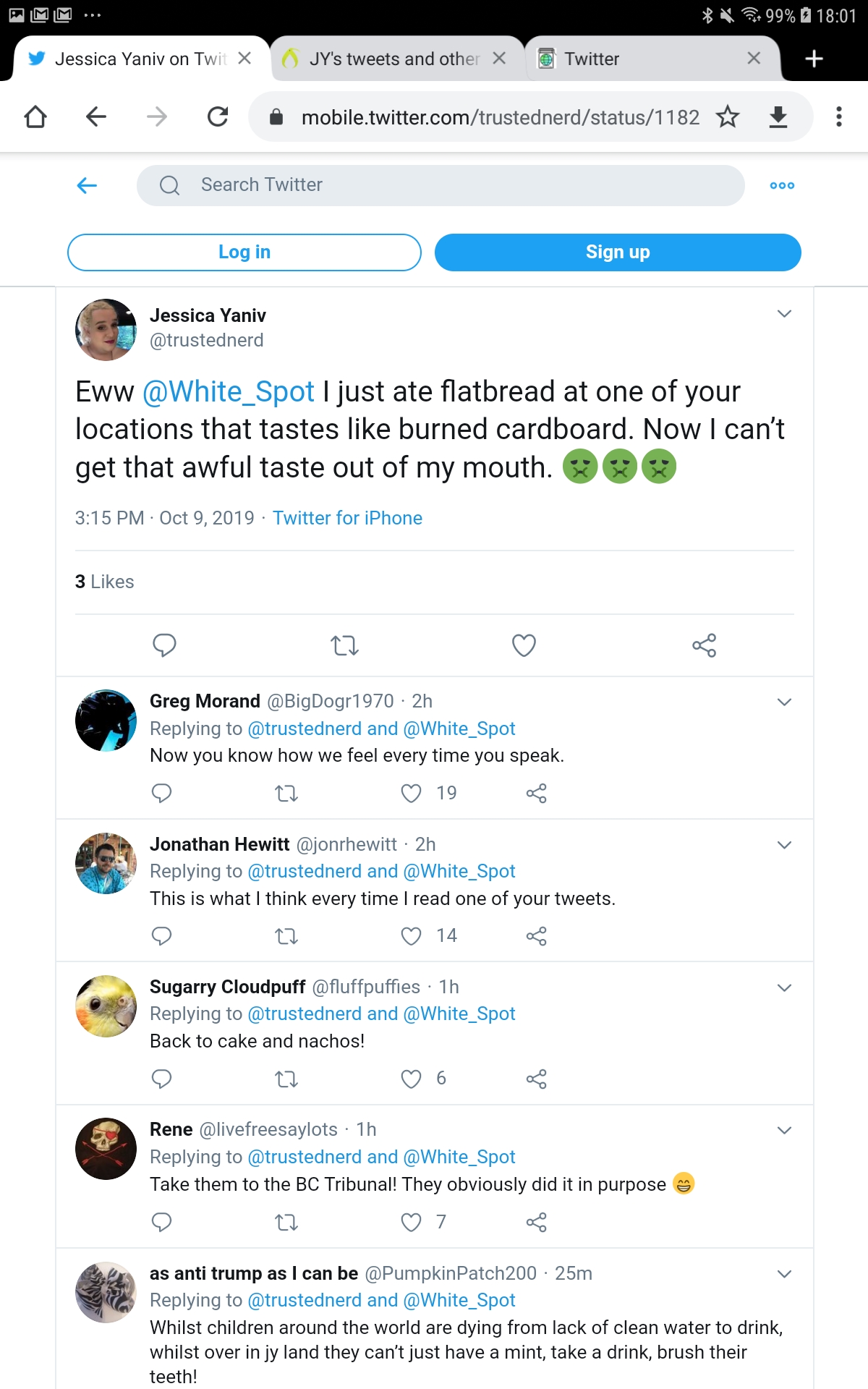Image resolution: width=868 pixels, height=1389 pixels.
Task: Open browser three-dot overflow menu
Action: point(839,116)
